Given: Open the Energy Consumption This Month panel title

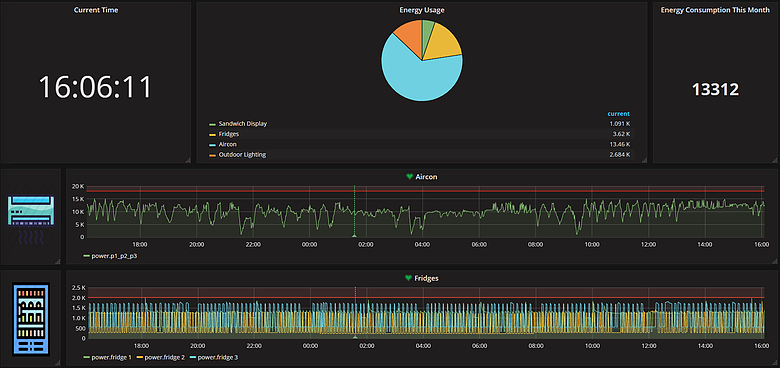Looking at the screenshot, I should click(x=715, y=10).
